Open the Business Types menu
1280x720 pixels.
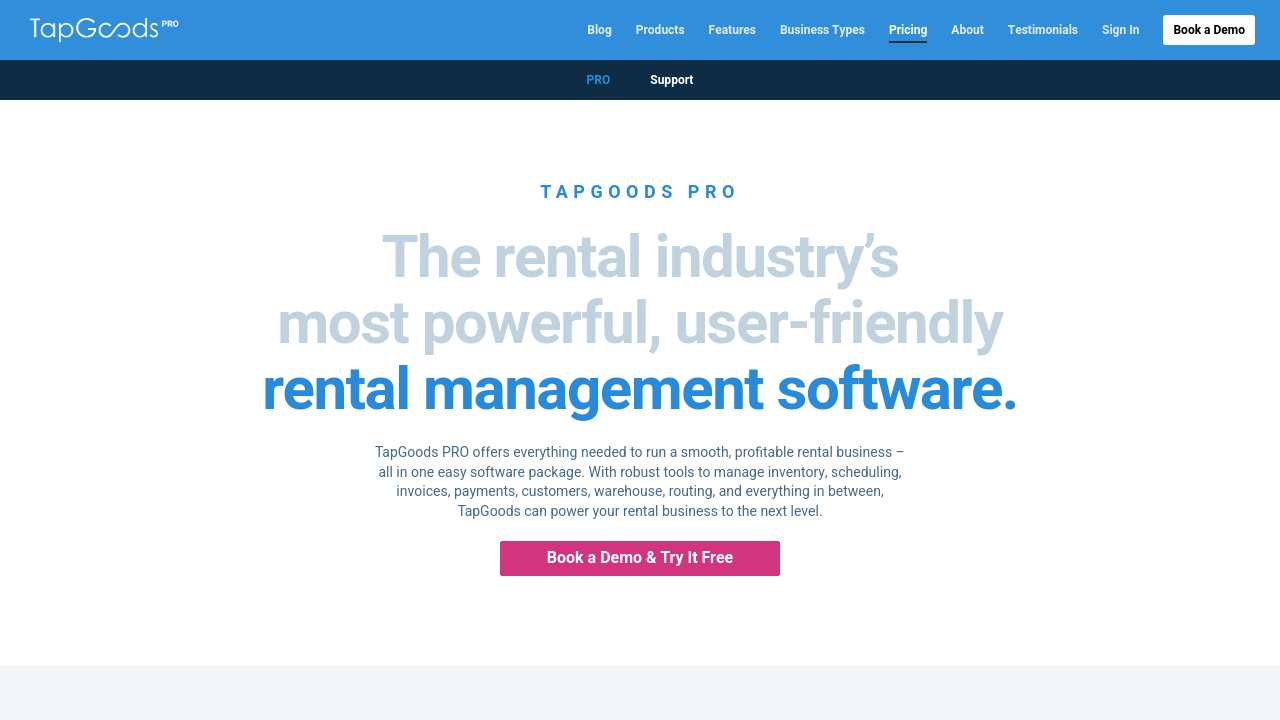pyautogui.click(x=822, y=30)
